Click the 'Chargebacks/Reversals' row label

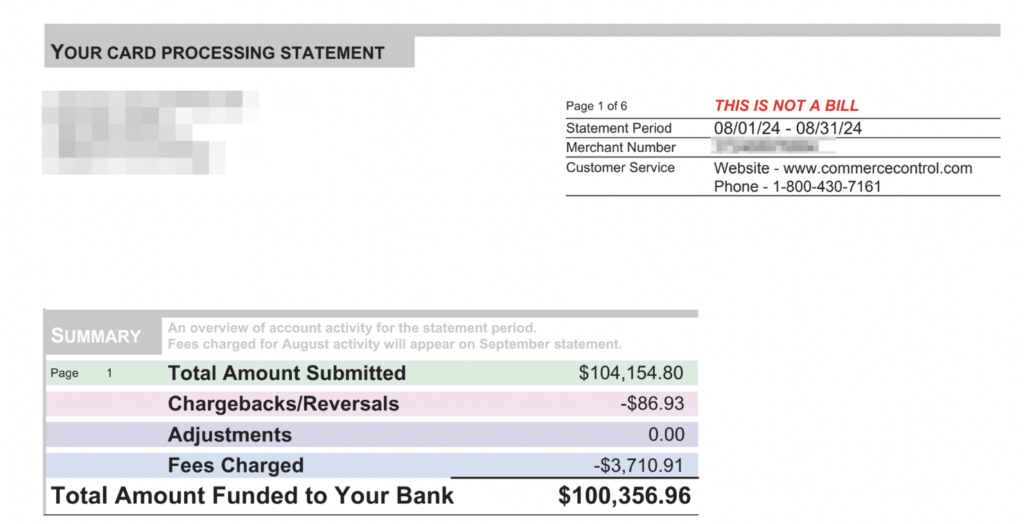283,405
